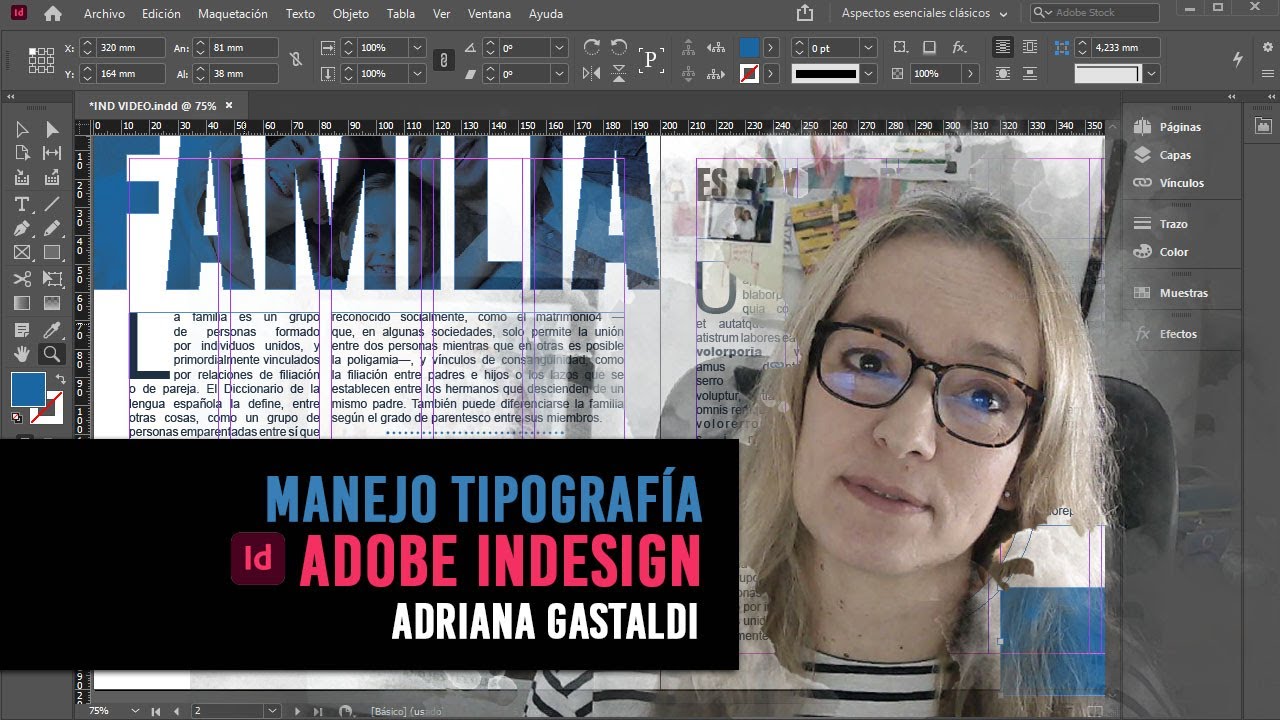Image resolution: width=1280 pixels, height=720 pixels.
Task: Activate the Type tool
Action: (22, 204)
